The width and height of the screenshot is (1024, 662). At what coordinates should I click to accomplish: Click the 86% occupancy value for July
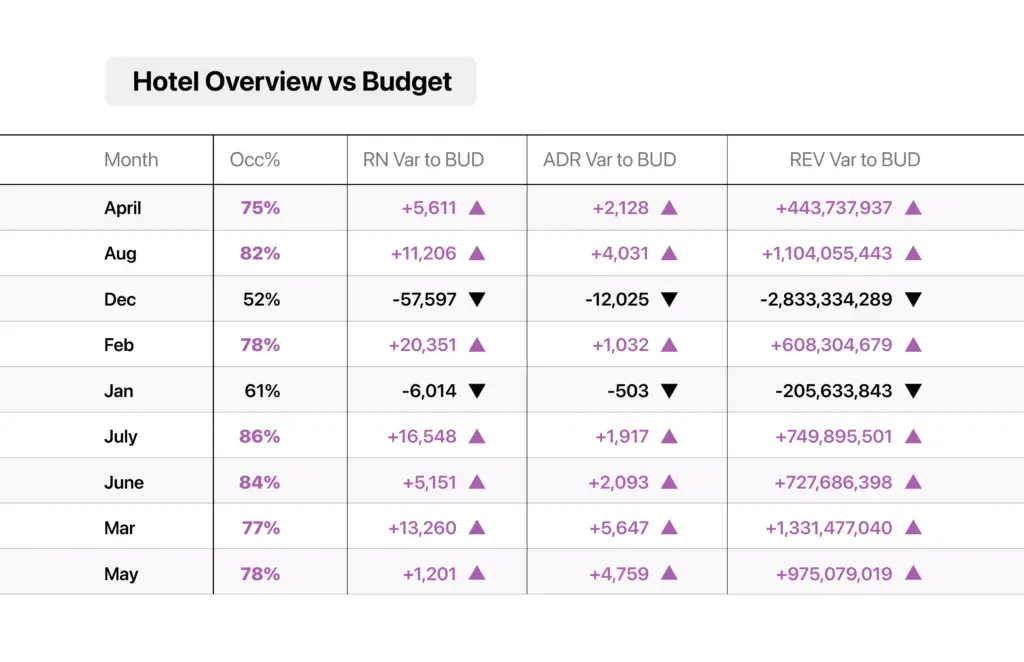click(259, 436)
